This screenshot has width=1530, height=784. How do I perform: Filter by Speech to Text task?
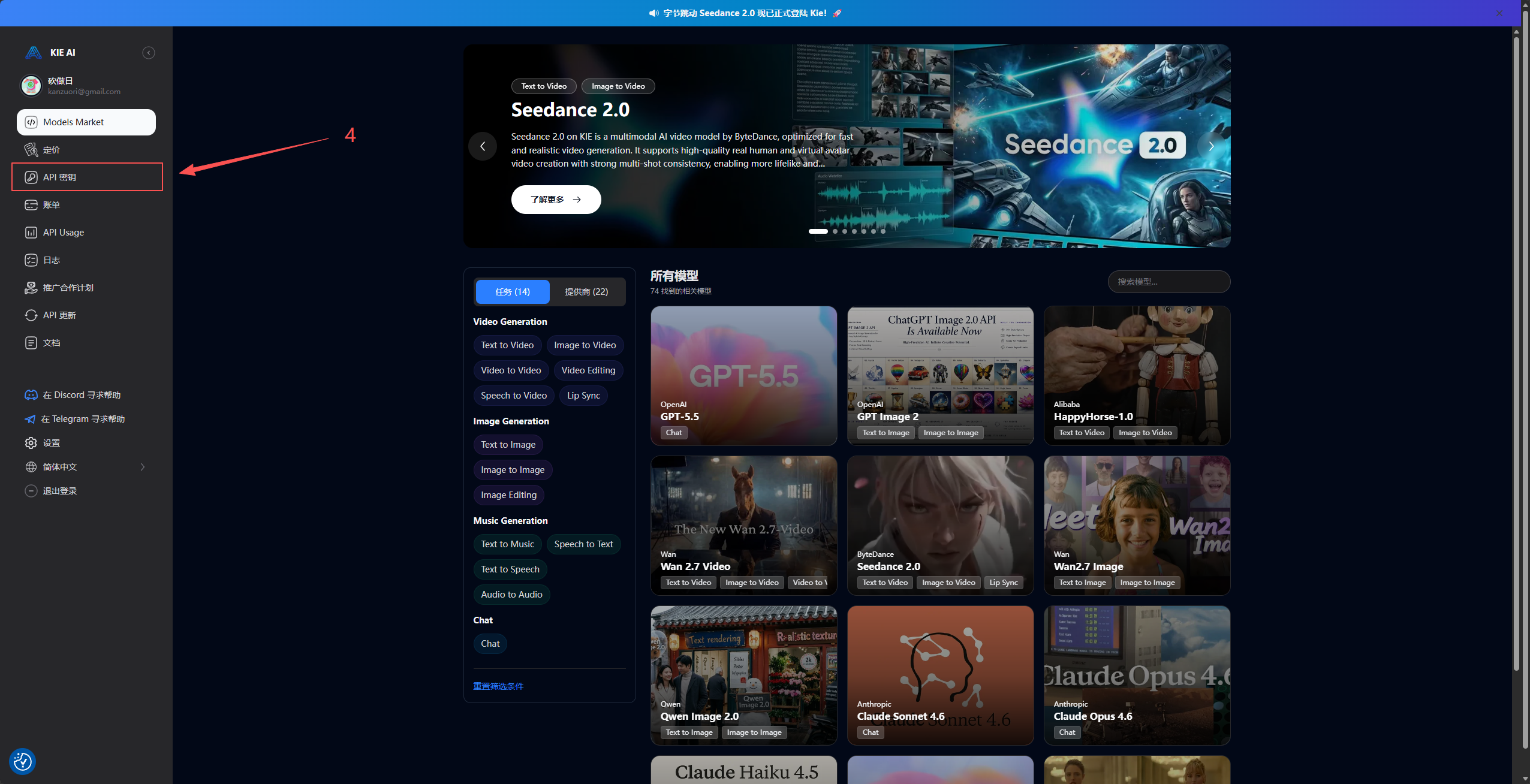[x=583, y=544]
